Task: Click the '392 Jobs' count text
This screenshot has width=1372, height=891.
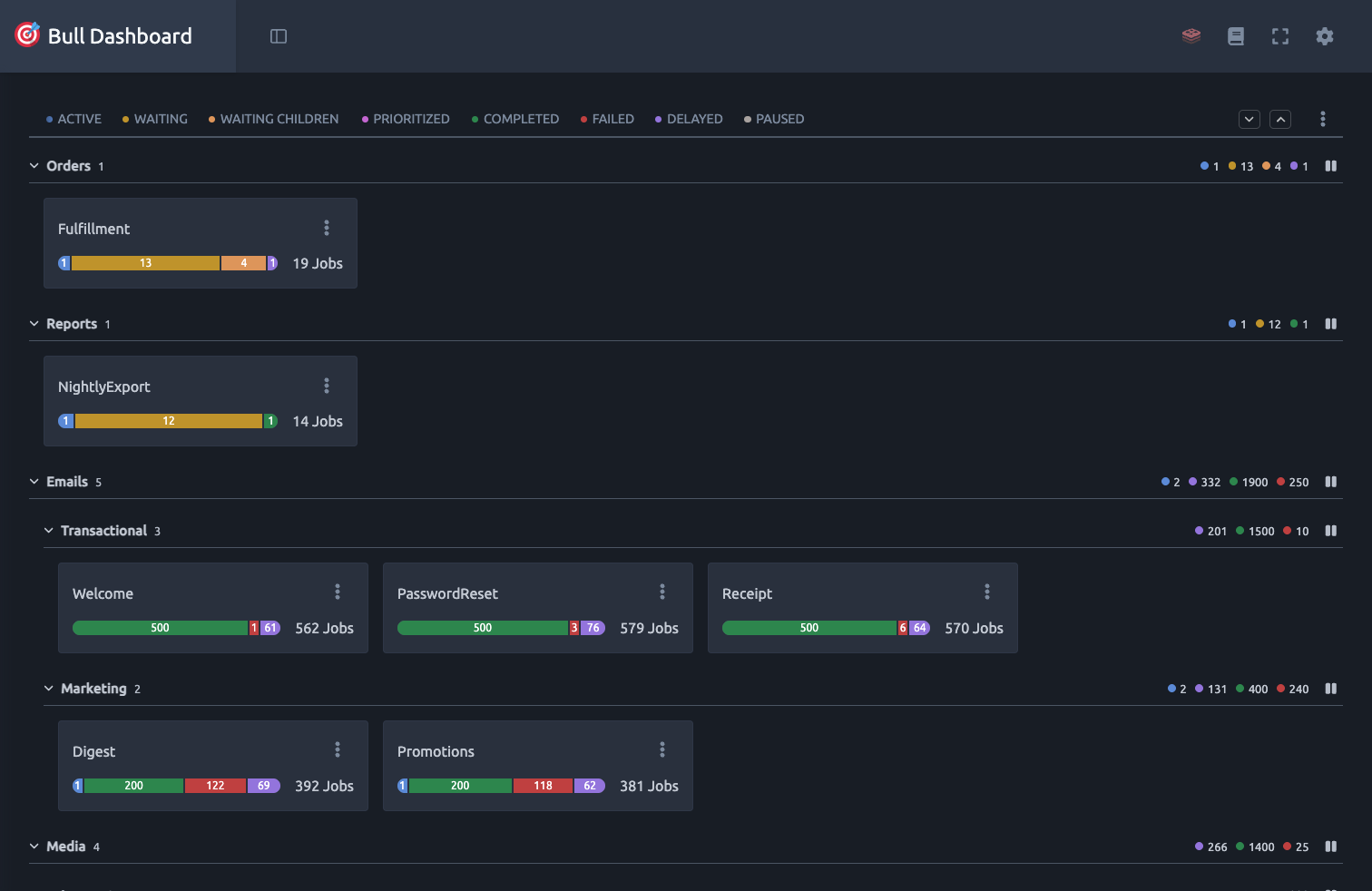Action: pyautogui.click(x=324, y=786)
